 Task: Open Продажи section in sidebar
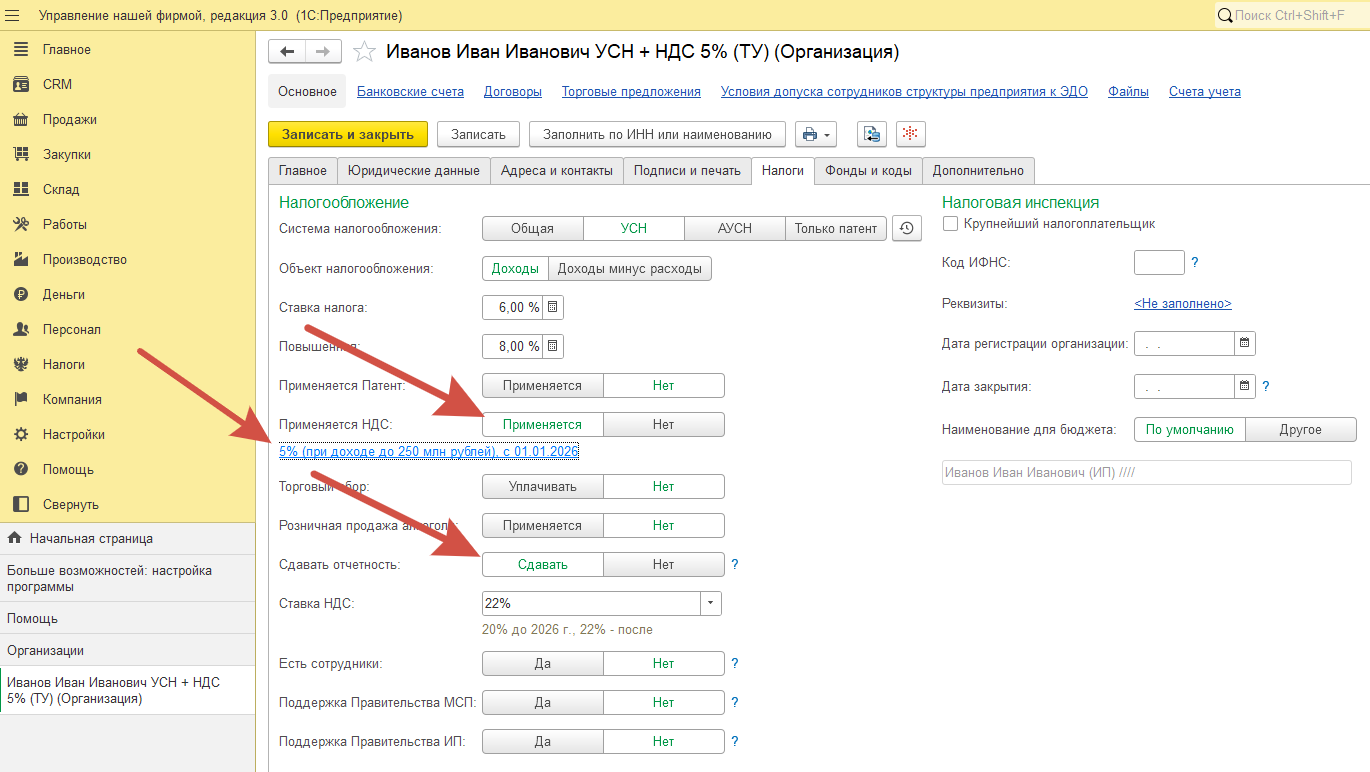click(x=69, y=119)
